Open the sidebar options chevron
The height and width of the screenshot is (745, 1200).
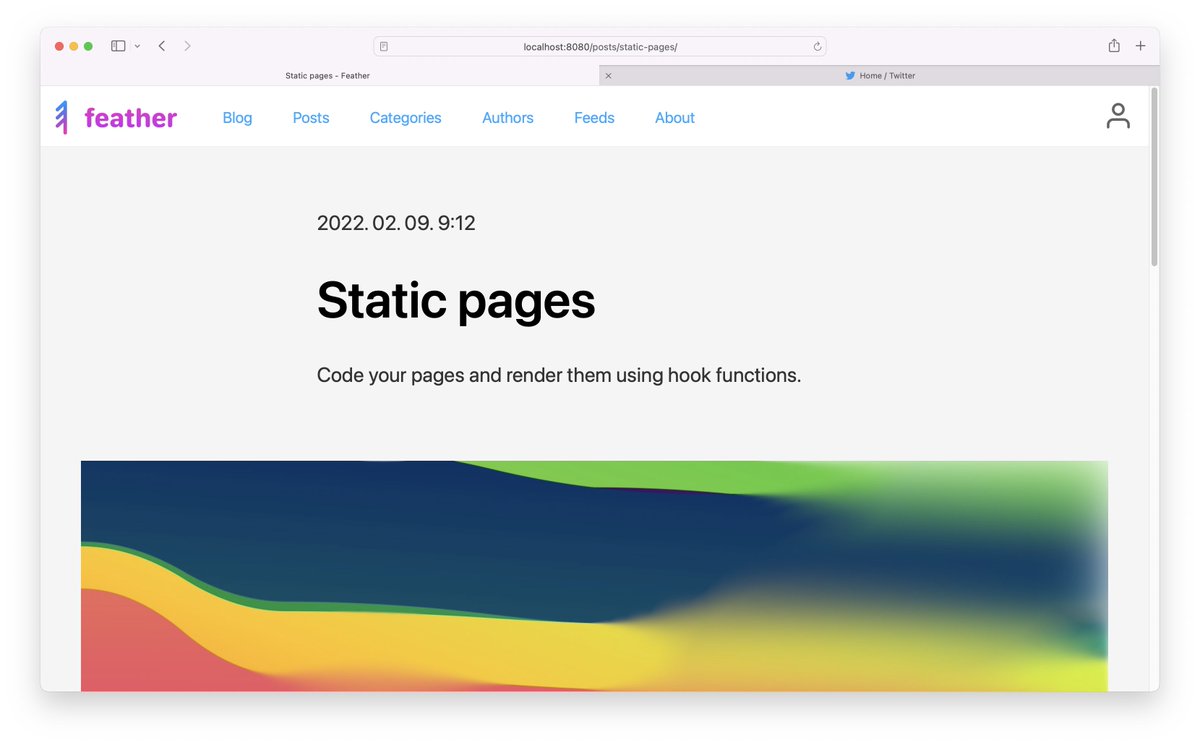tap(137, 46)
